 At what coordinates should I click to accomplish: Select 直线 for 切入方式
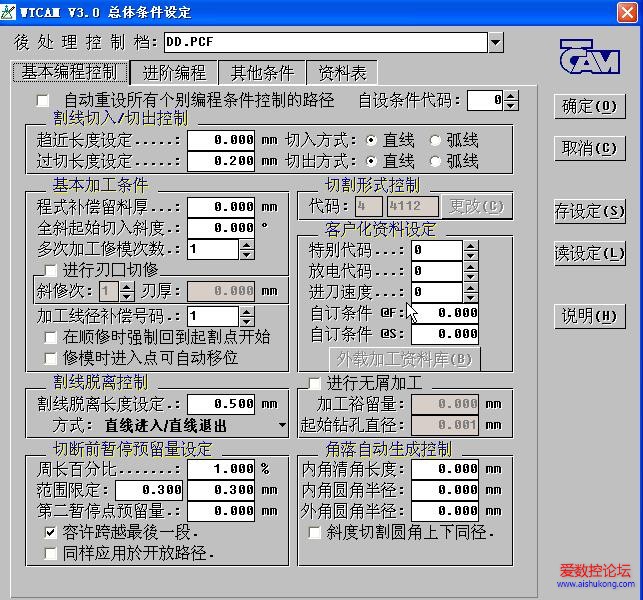pyautogui.click(x=371, y=140)
